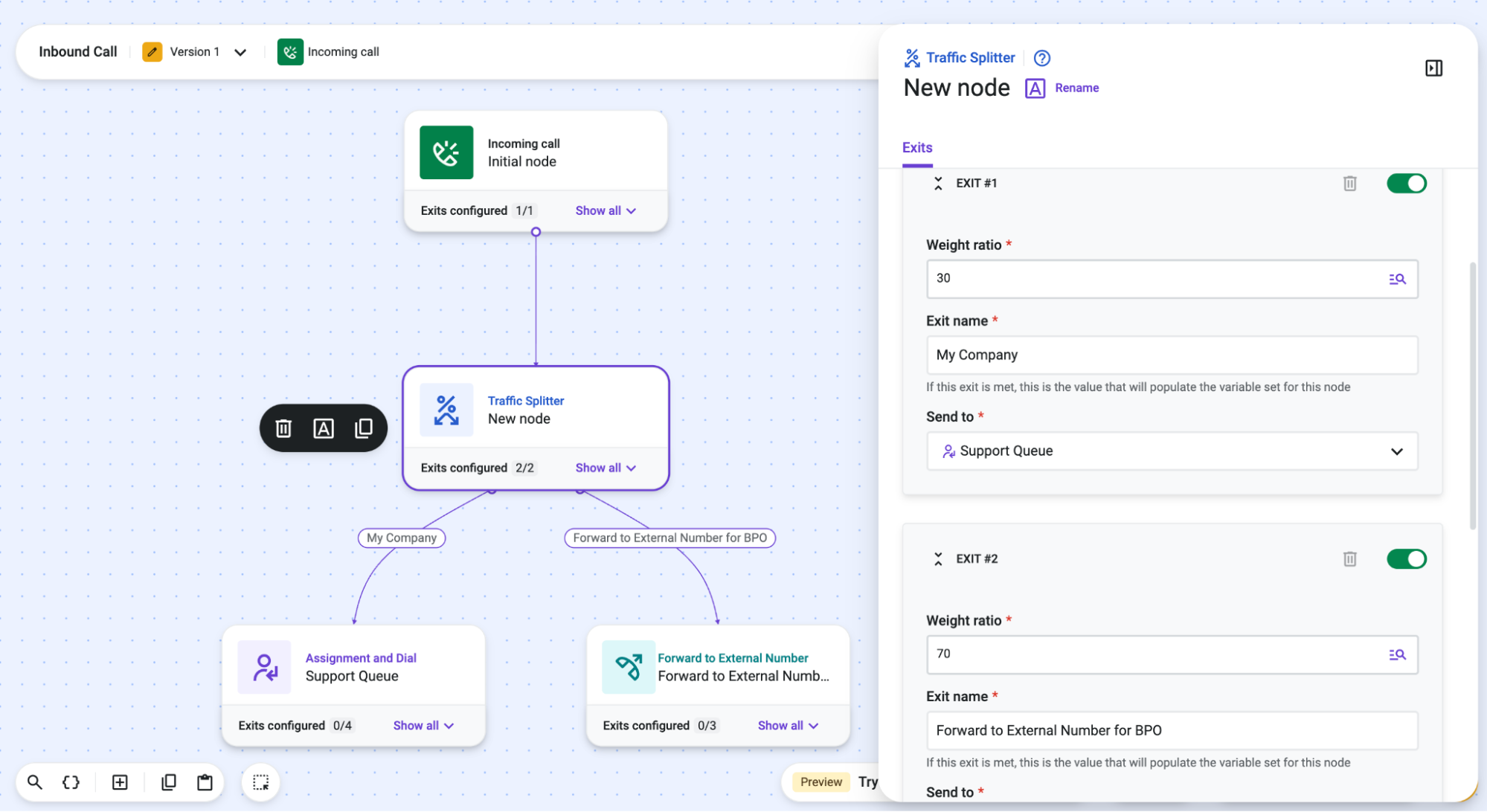Viewport: 1487px width, 812px height.
Task: Toggle off Exit #2 switch
Action: point(1406,558)
